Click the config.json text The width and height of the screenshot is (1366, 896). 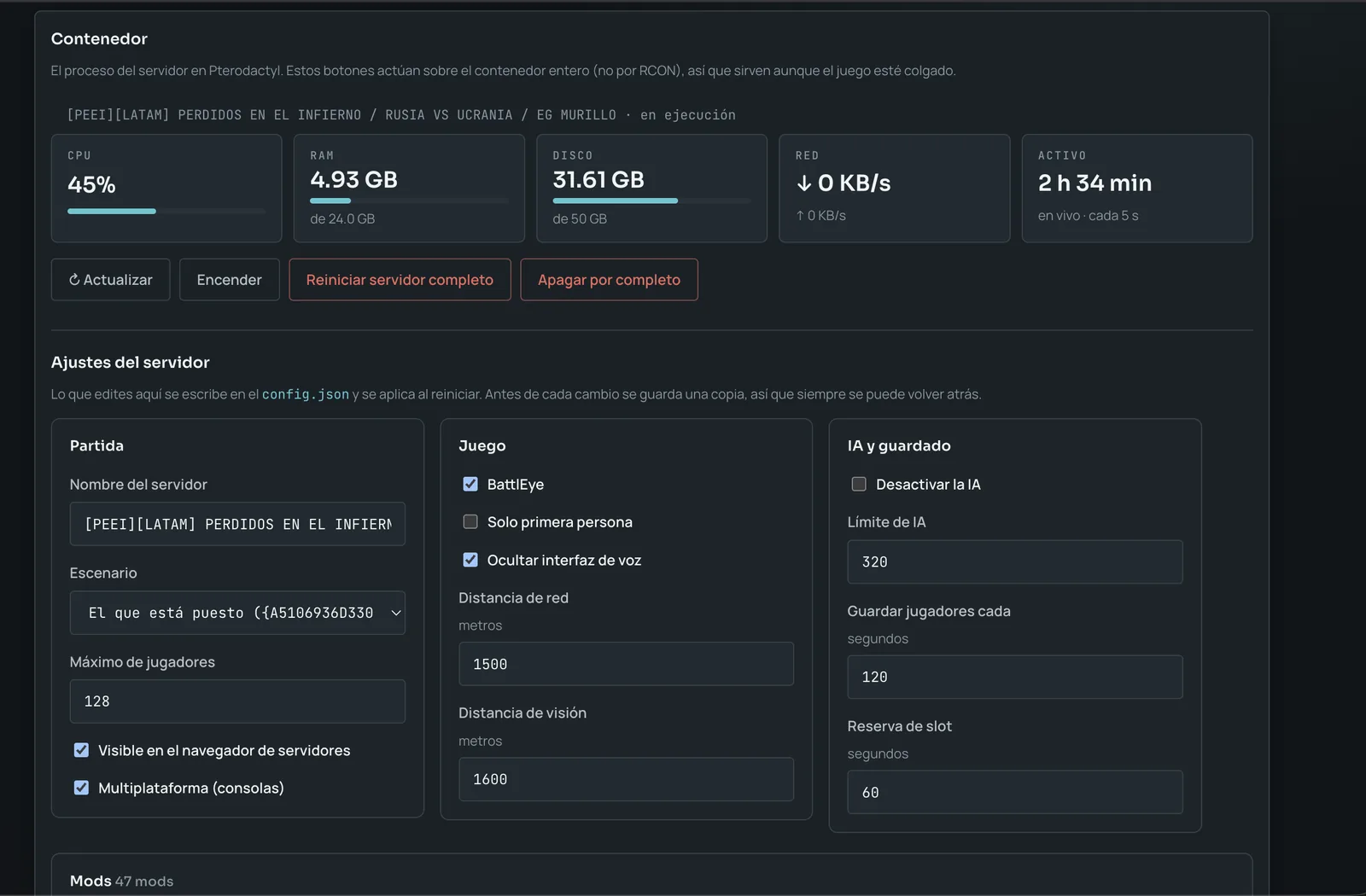point(306,394)
